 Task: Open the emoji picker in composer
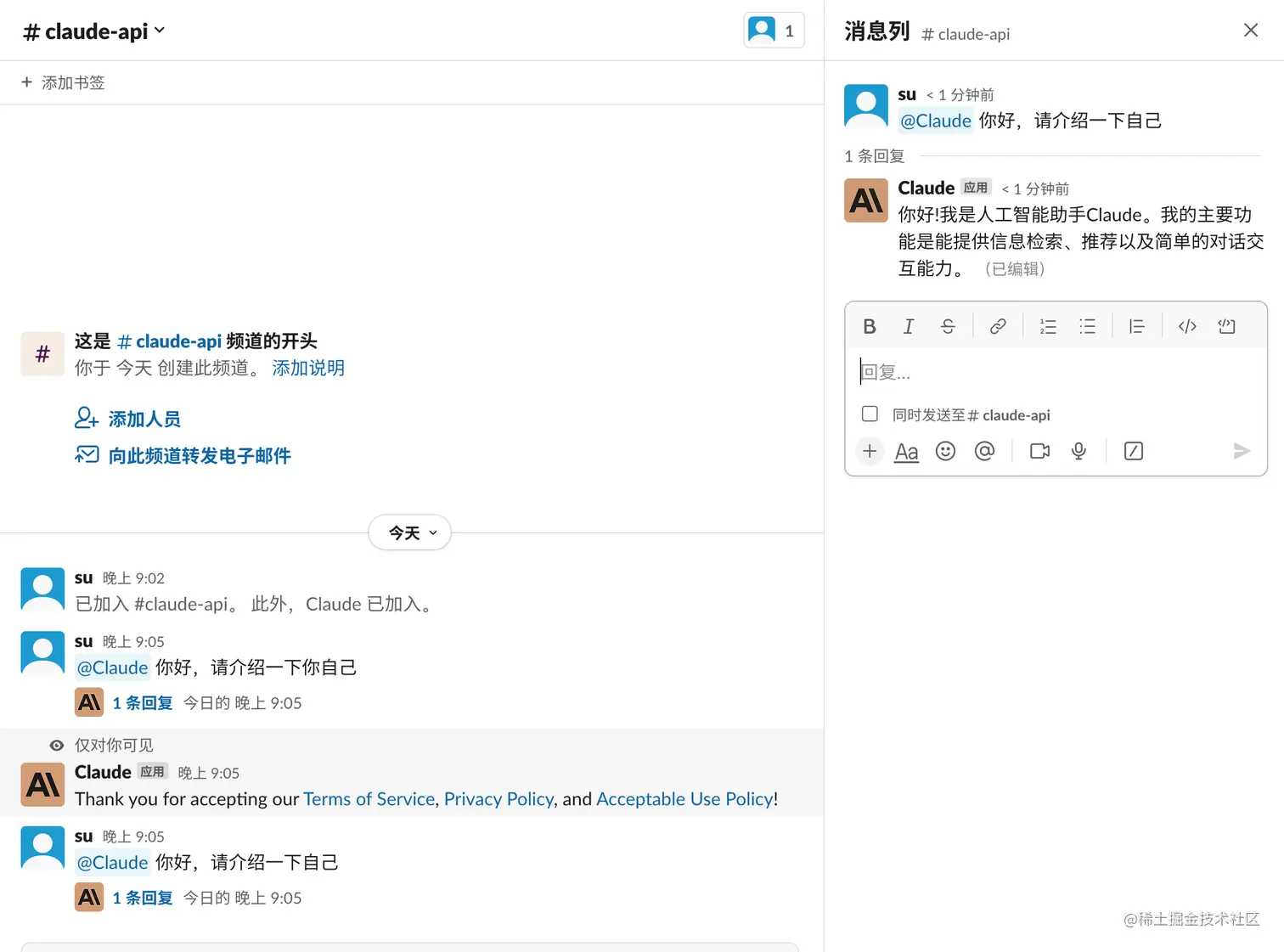point(945,451)
